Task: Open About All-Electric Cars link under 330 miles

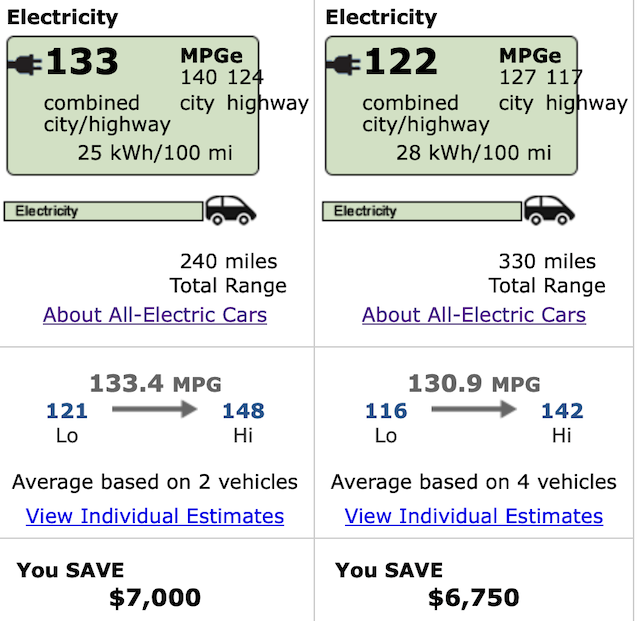Action: tap(474, 315)
